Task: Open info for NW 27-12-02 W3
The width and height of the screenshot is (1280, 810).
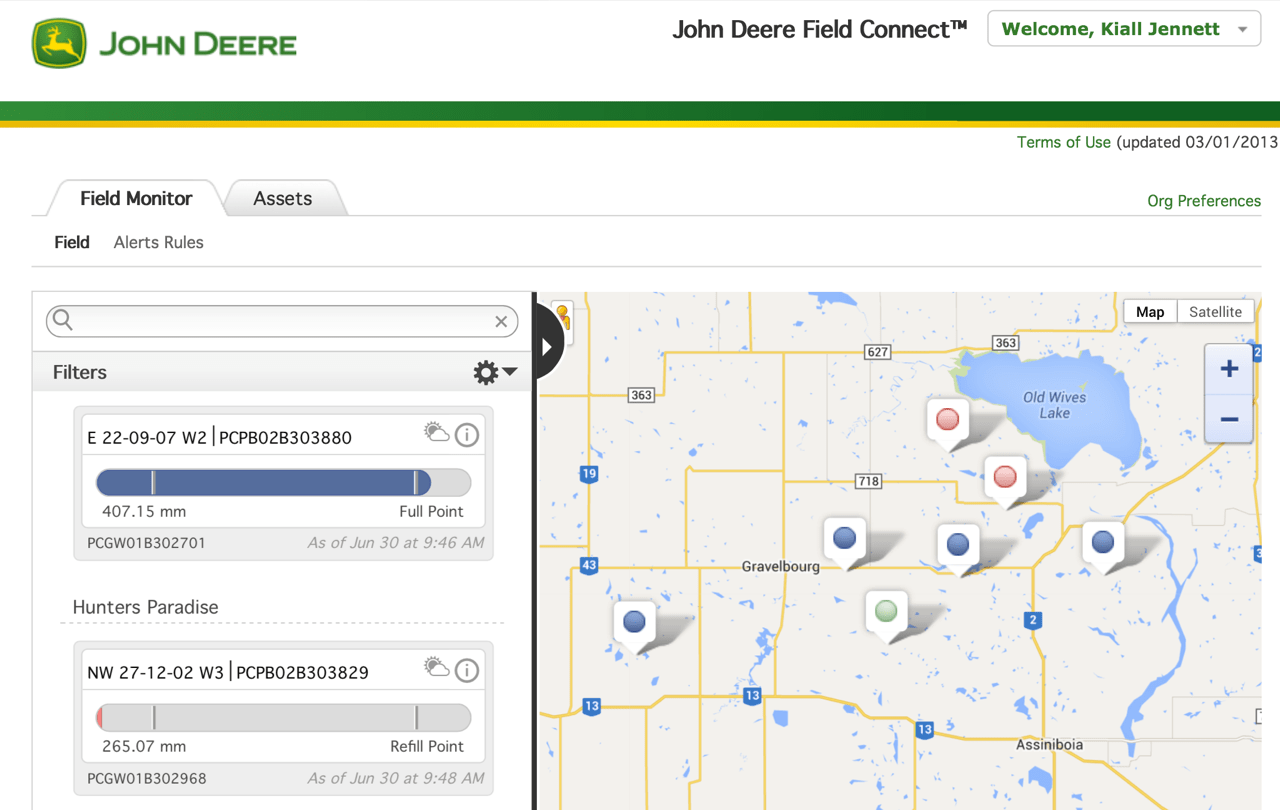Action: [467, 670]
